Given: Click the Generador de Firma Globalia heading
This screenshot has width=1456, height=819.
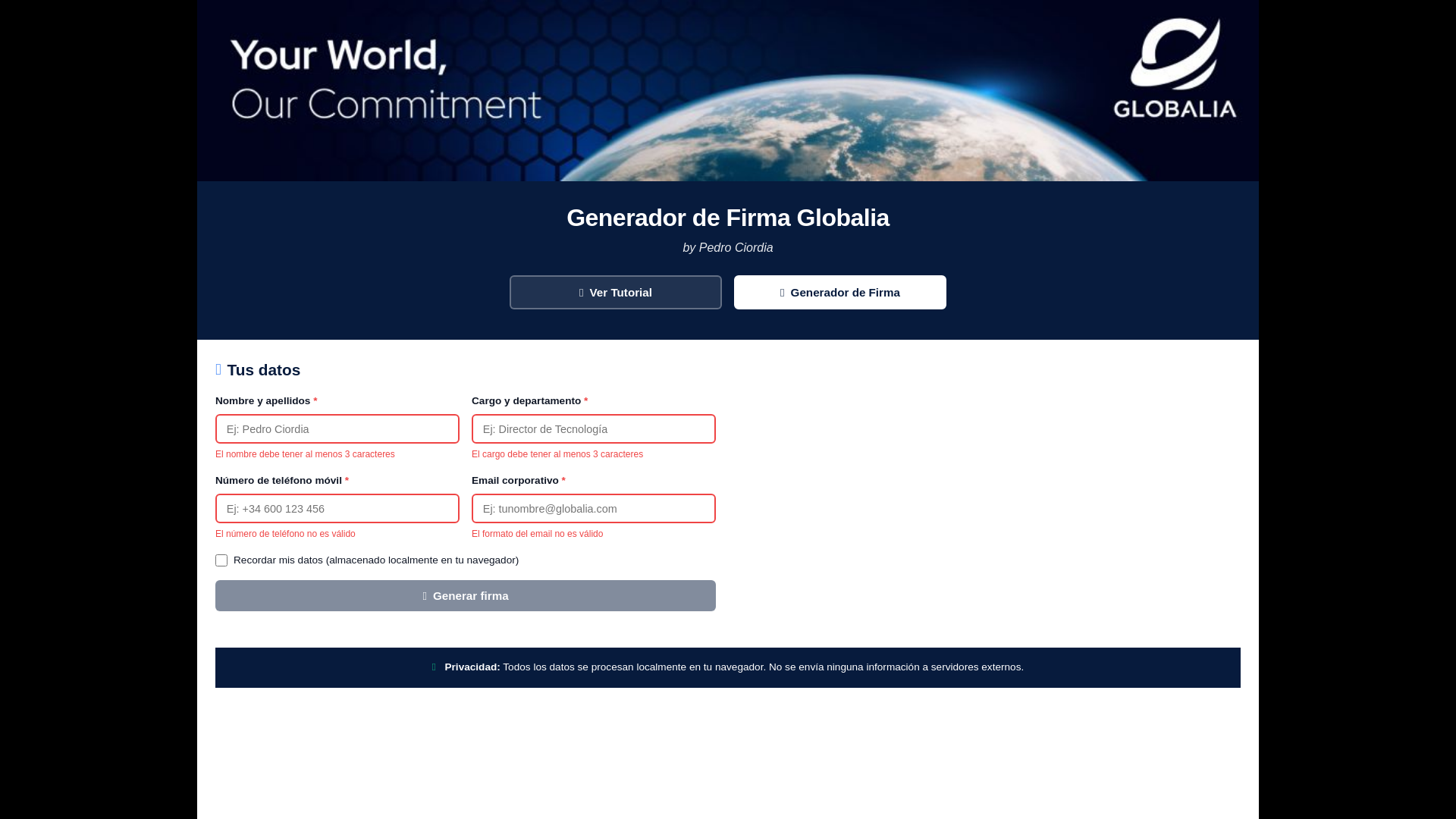Looking at the screenshot, I should click(728, 218).
